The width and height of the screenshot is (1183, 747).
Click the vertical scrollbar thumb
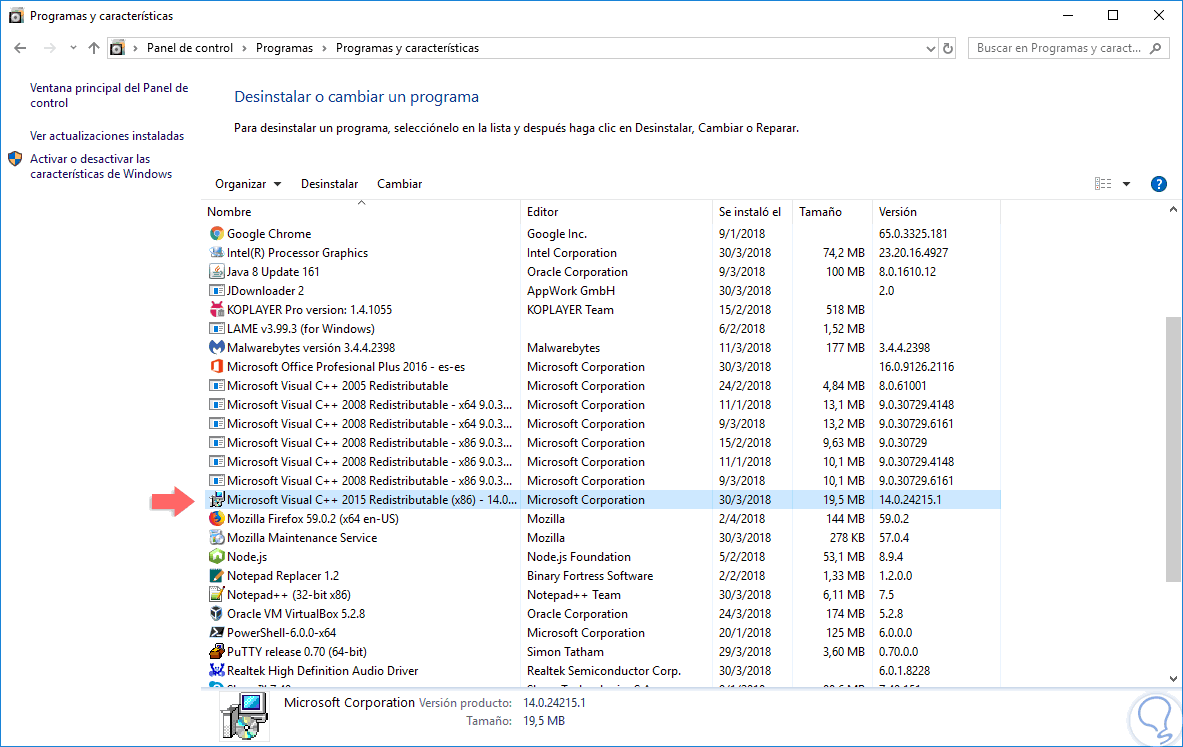(x=1173, y=449)
